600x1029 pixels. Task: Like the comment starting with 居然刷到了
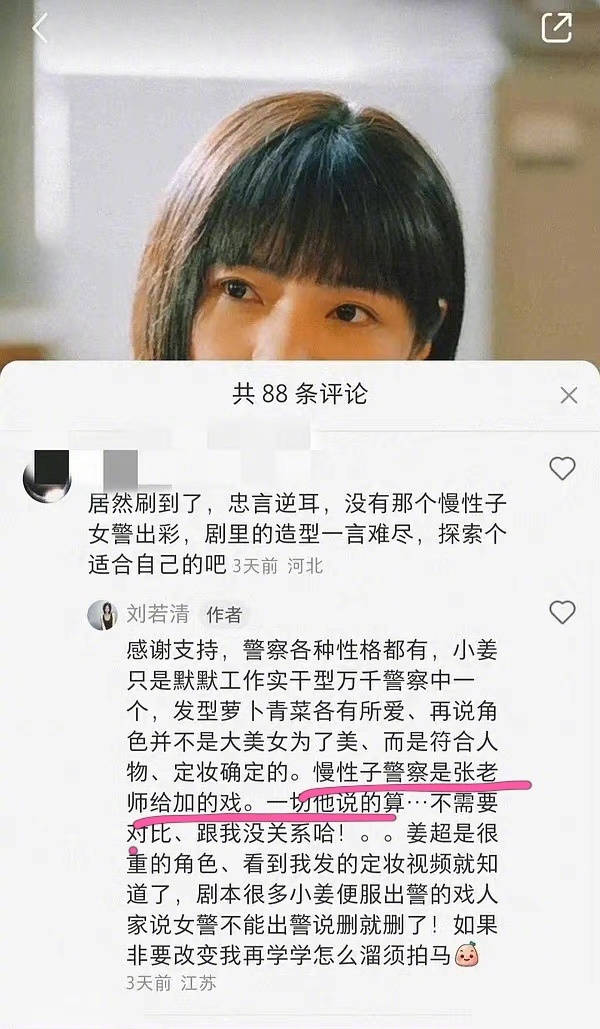pos(562,468)
